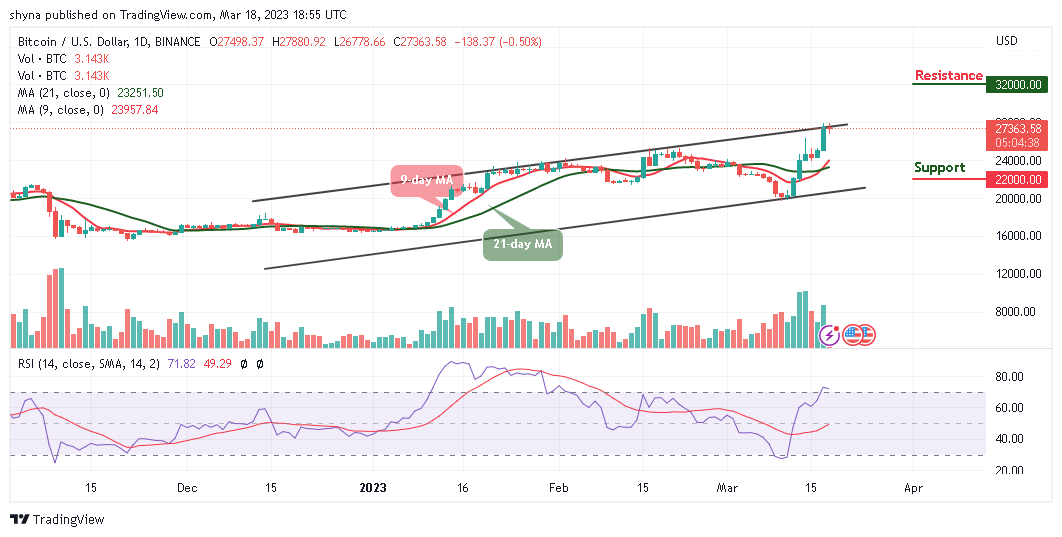Click the red 27363.58 current price tag
1062x537 pixels.
tap(1018, 129)
